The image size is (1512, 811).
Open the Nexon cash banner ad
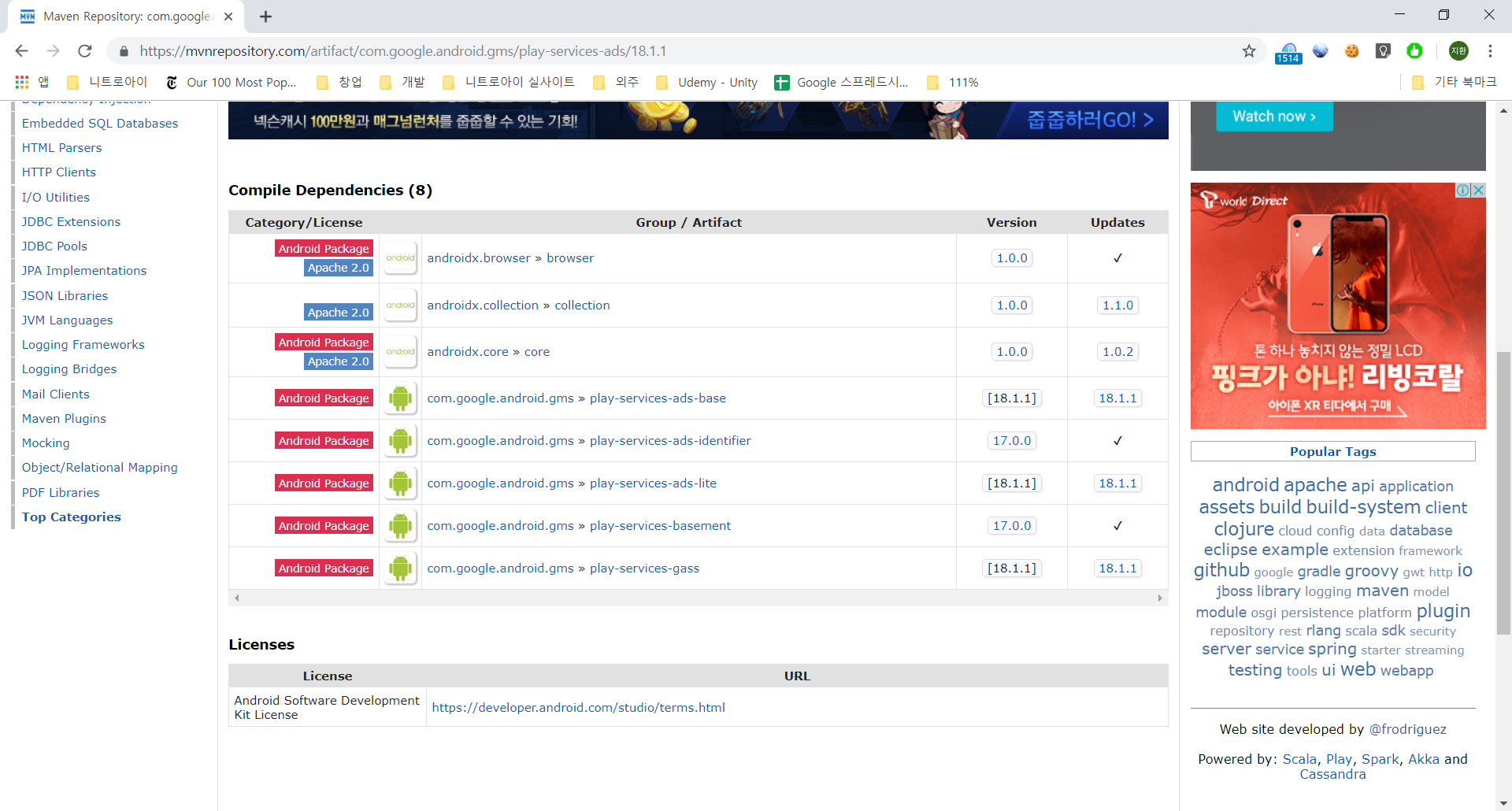[x=698, y=120]
